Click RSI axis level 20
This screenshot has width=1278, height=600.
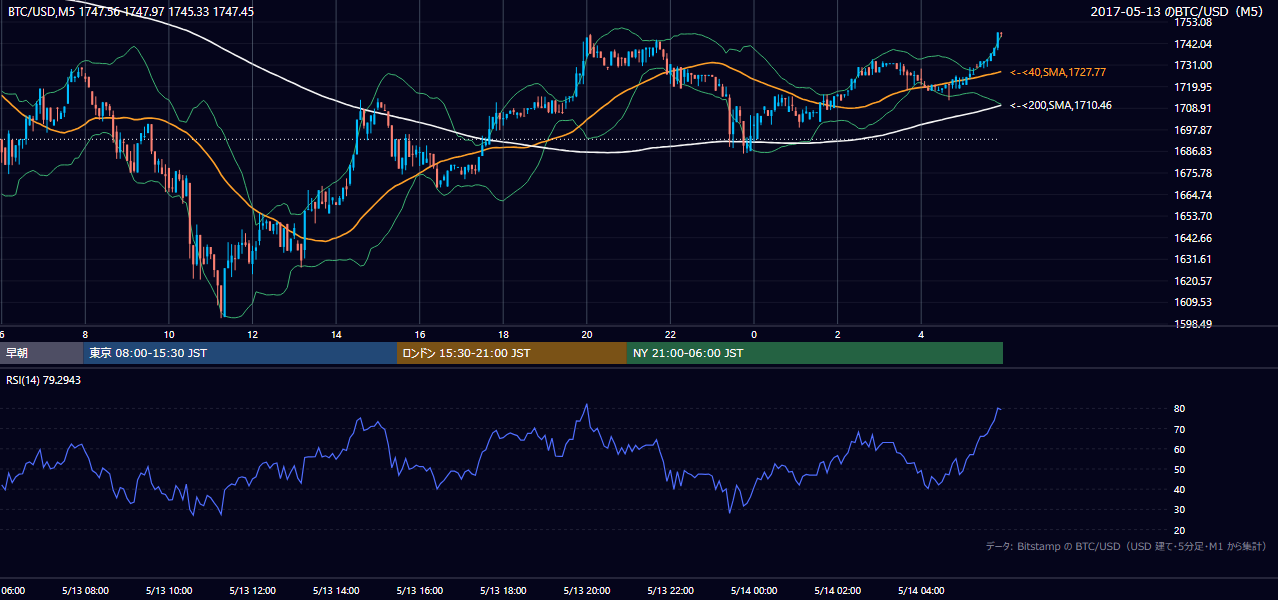click(1180, 530)
